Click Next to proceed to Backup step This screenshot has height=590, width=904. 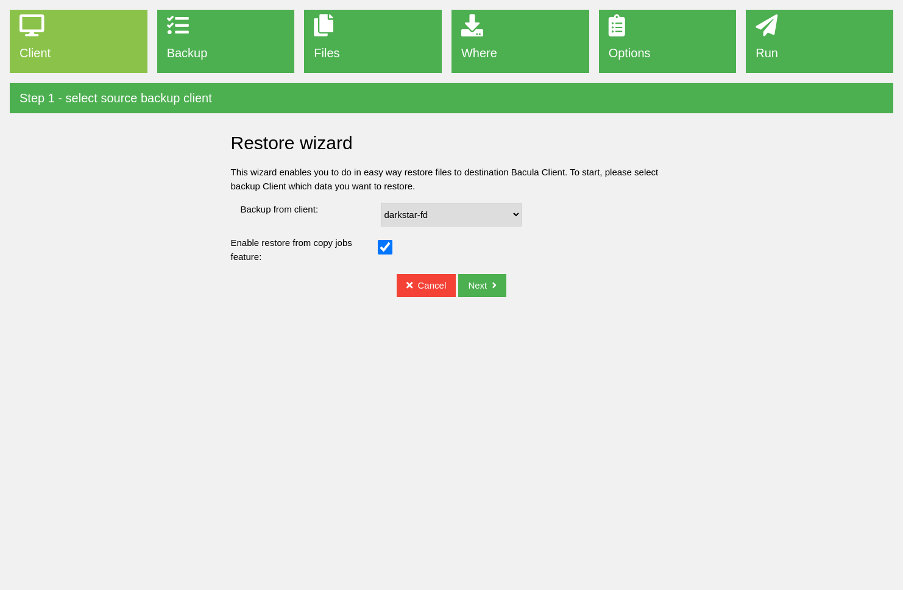[x=482, y=285]
